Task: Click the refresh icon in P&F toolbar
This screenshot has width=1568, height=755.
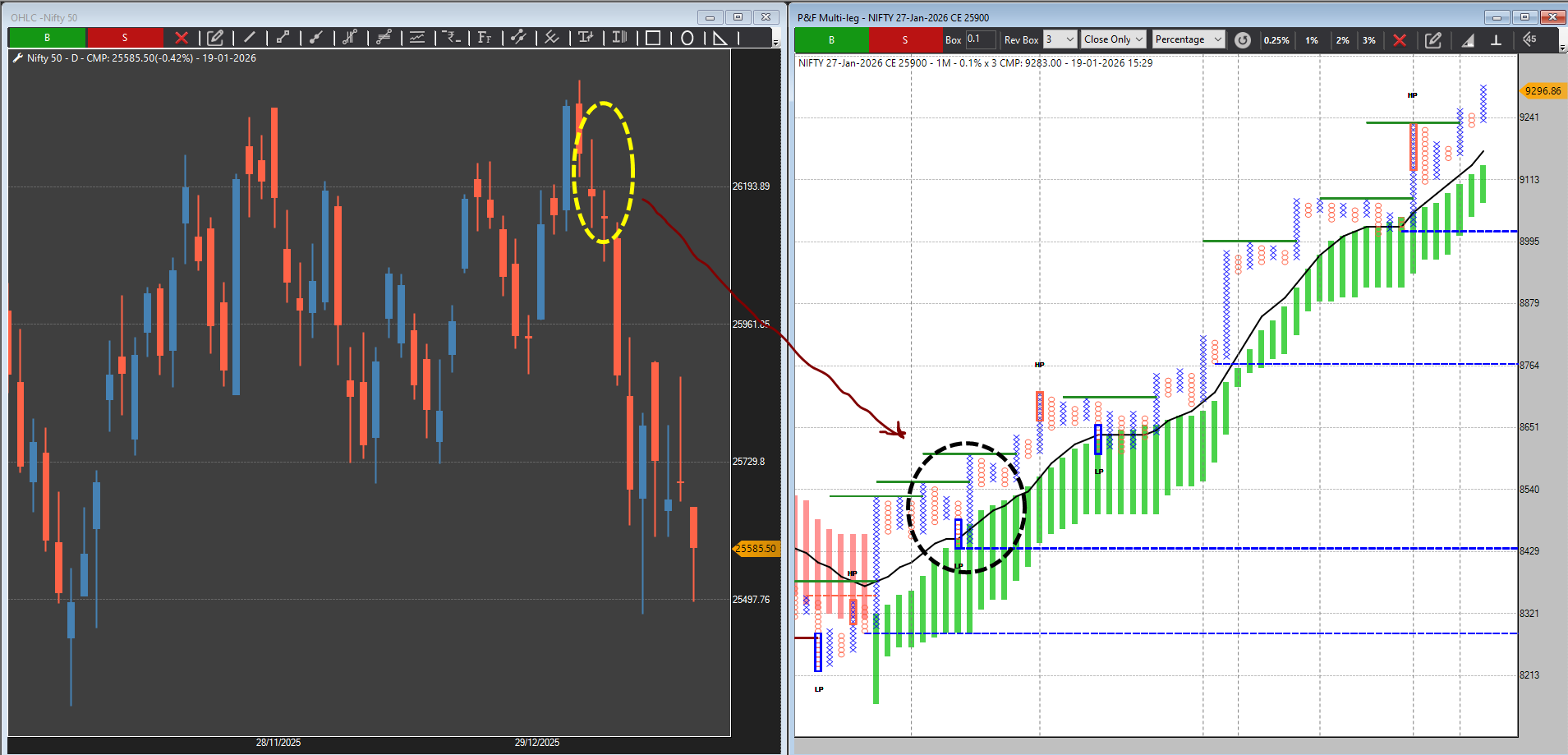Action: (1243, 39)
